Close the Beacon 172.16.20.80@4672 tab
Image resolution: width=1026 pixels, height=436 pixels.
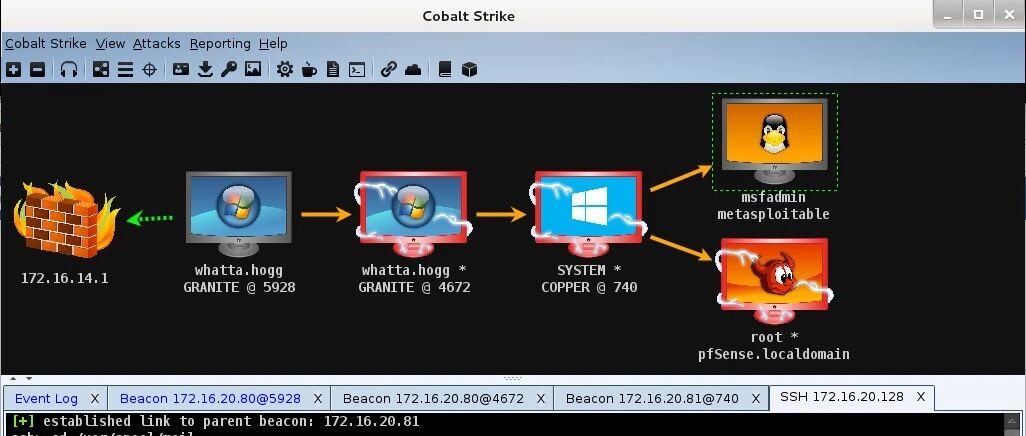541,398
